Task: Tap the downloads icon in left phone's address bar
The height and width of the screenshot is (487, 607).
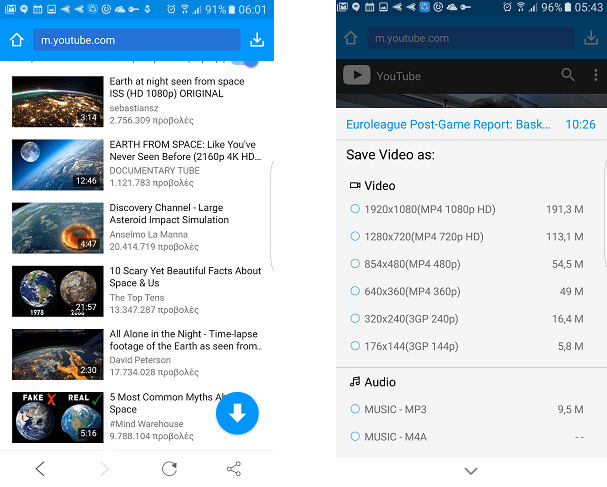Action: [257, 39]
